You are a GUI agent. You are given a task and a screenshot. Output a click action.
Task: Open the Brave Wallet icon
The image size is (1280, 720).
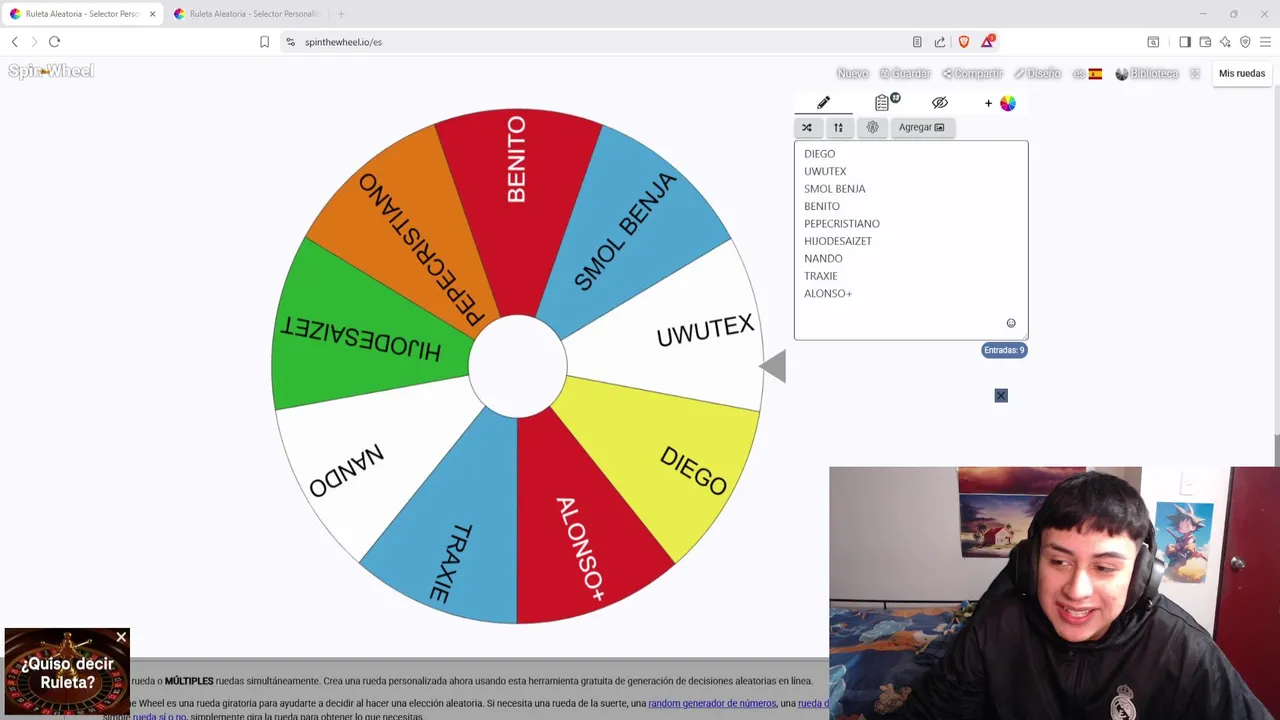(1205, 42)
